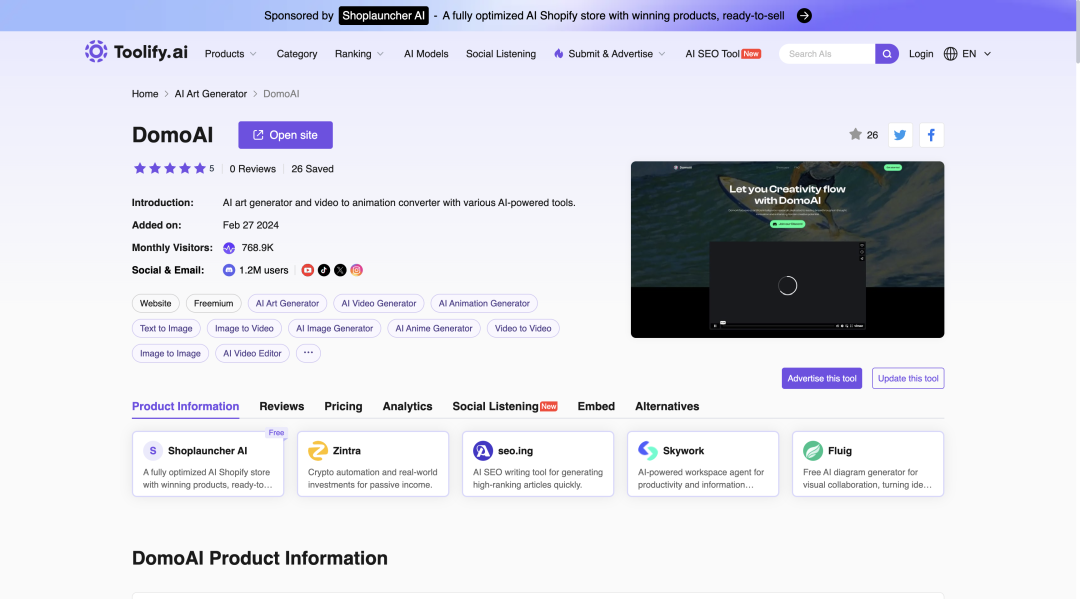This screenshot has width=1080, height=599.
Task: Click the Login link
Action: pyautogui.click(x=921, y=54)
